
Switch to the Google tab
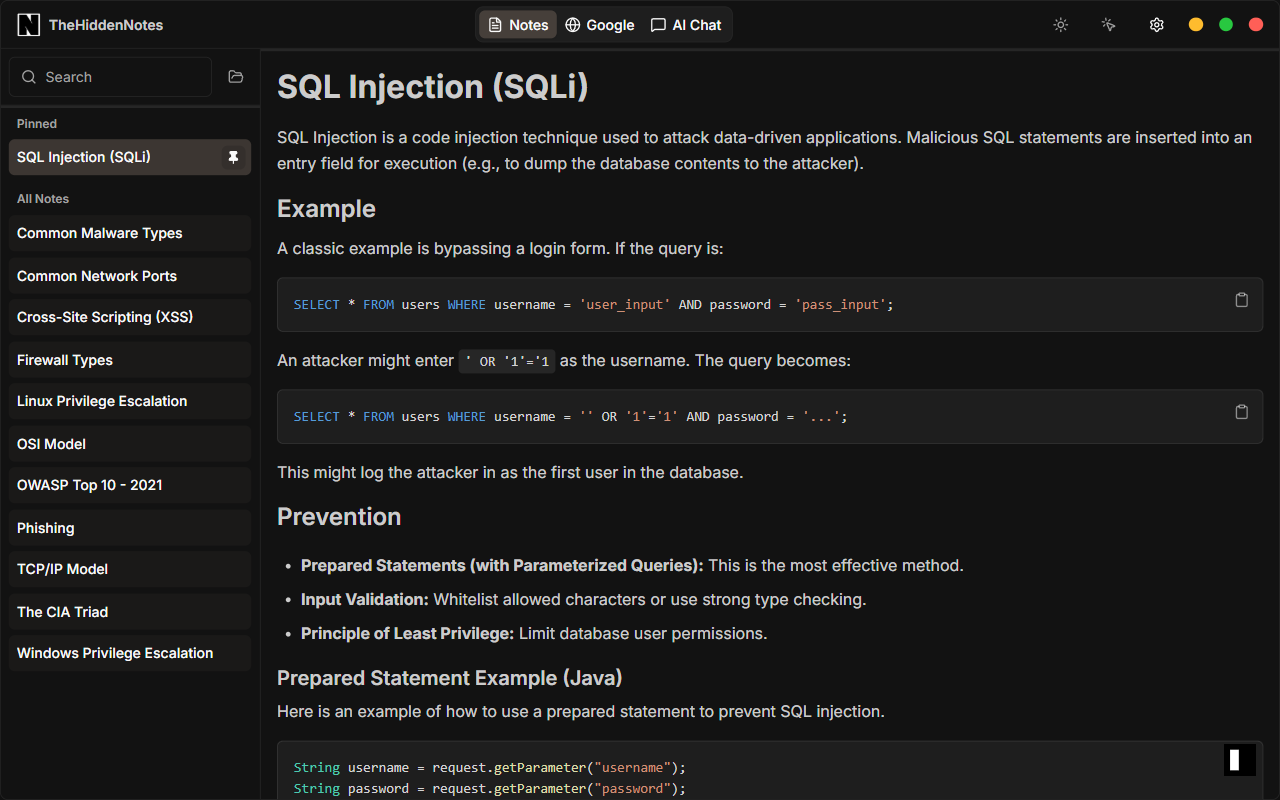[x=599, y=25]
